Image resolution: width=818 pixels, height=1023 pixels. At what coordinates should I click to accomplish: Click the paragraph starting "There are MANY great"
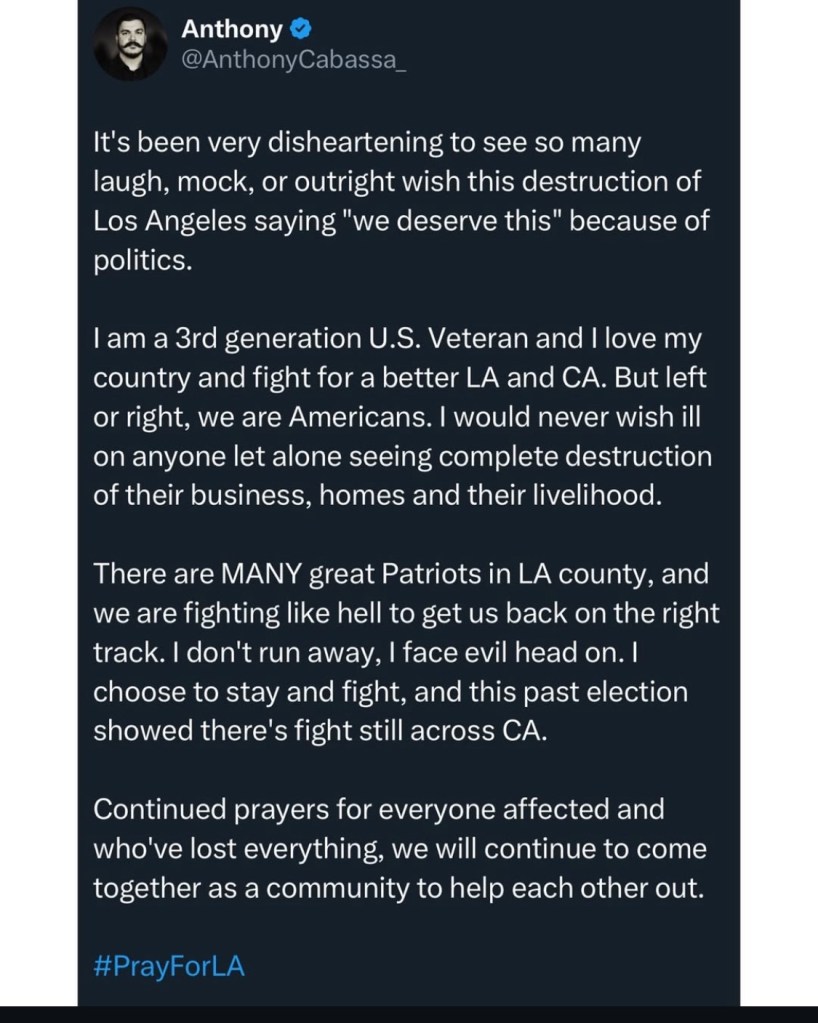click(x=400, y=651)
